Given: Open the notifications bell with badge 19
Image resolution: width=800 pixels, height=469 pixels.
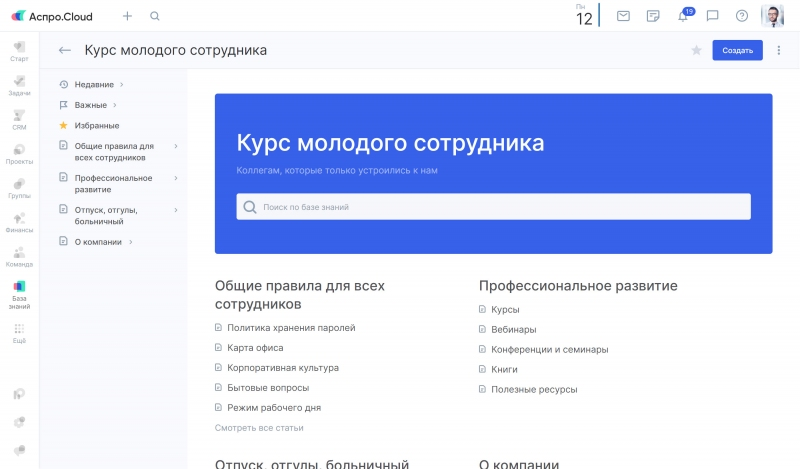Looking at the screenshot, I should (x=684, y=15).
